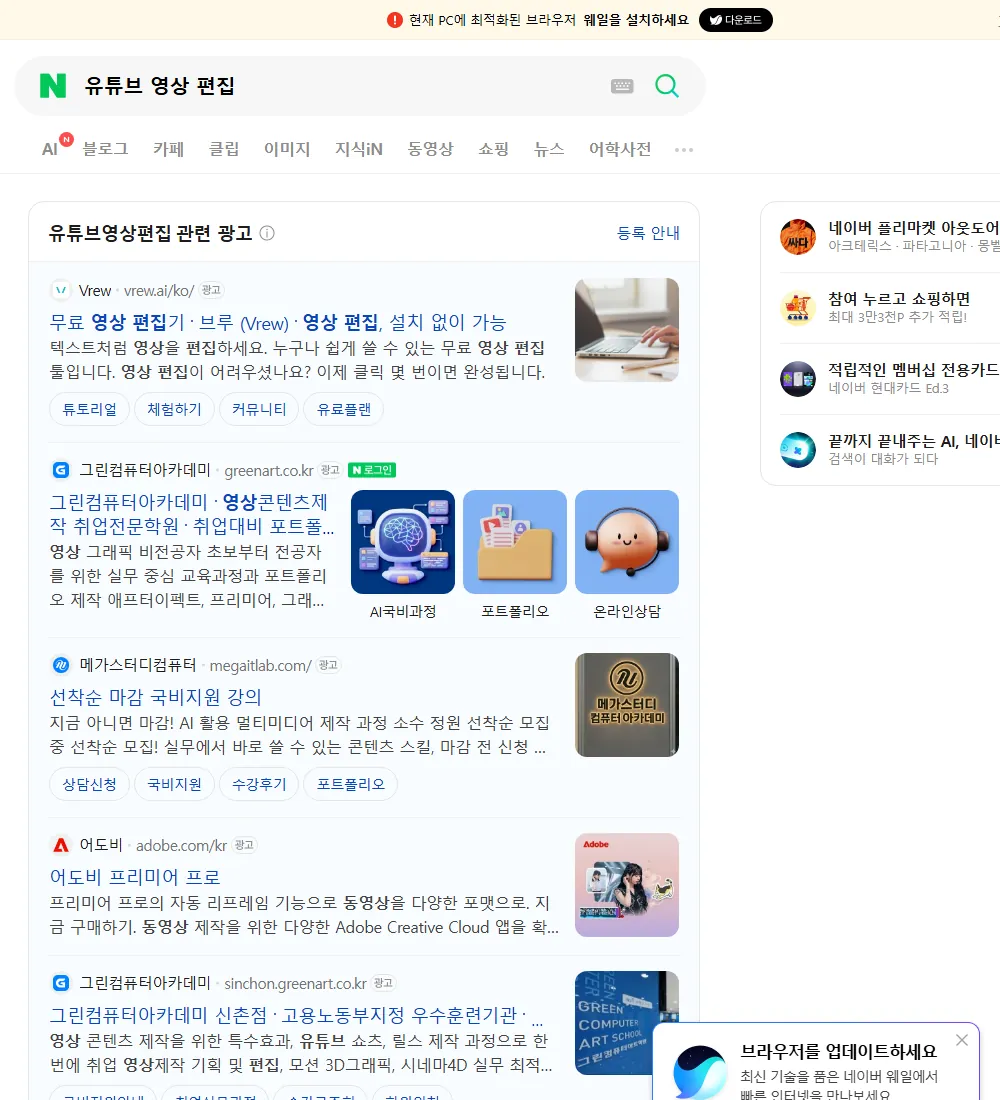Open the 선착순 마감 국비지원 강의 link
The image size is (1000, 1100).
tap(155, 697)
